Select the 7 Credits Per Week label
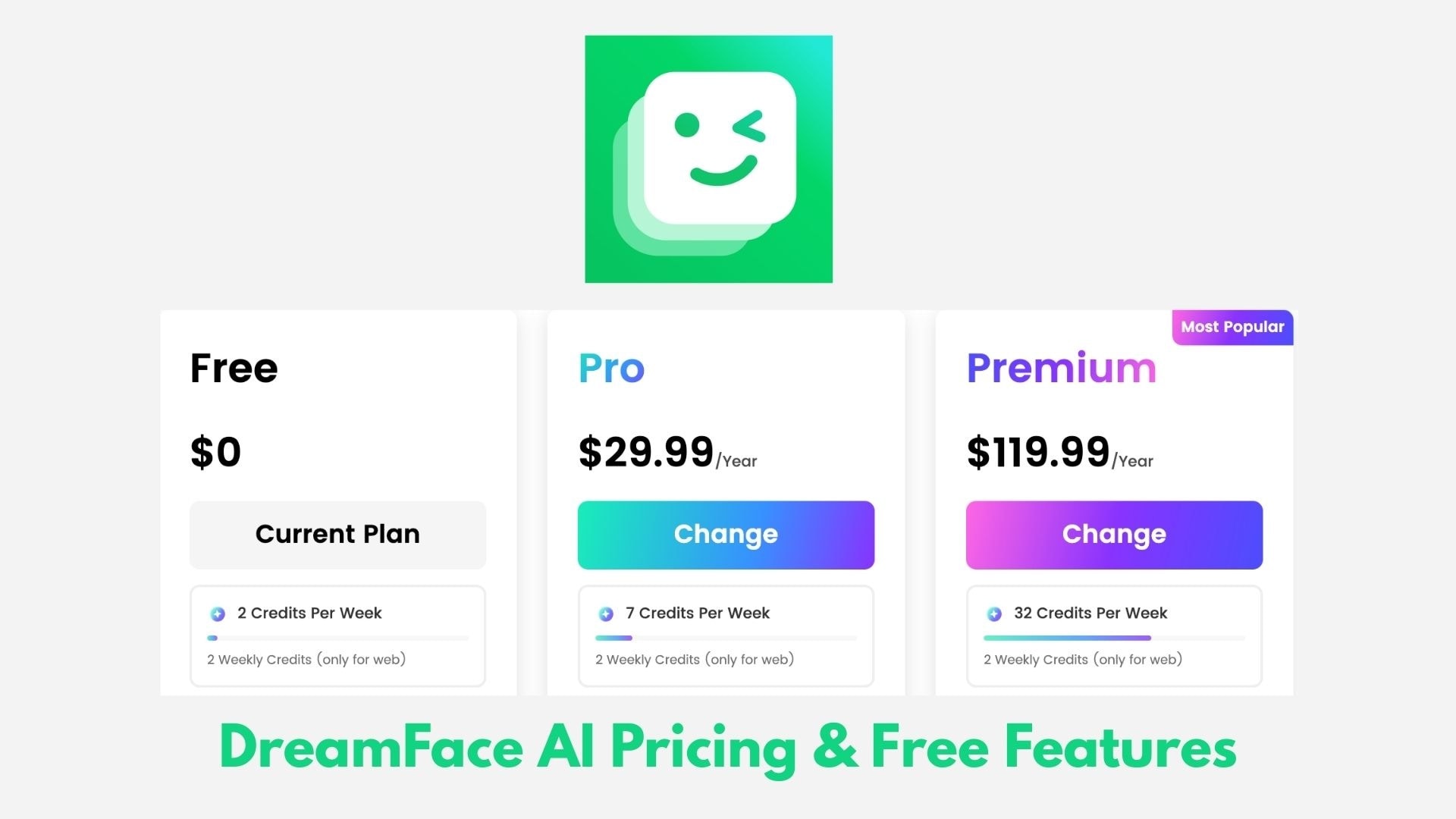 pyautogui.click(x=698, y=613)
